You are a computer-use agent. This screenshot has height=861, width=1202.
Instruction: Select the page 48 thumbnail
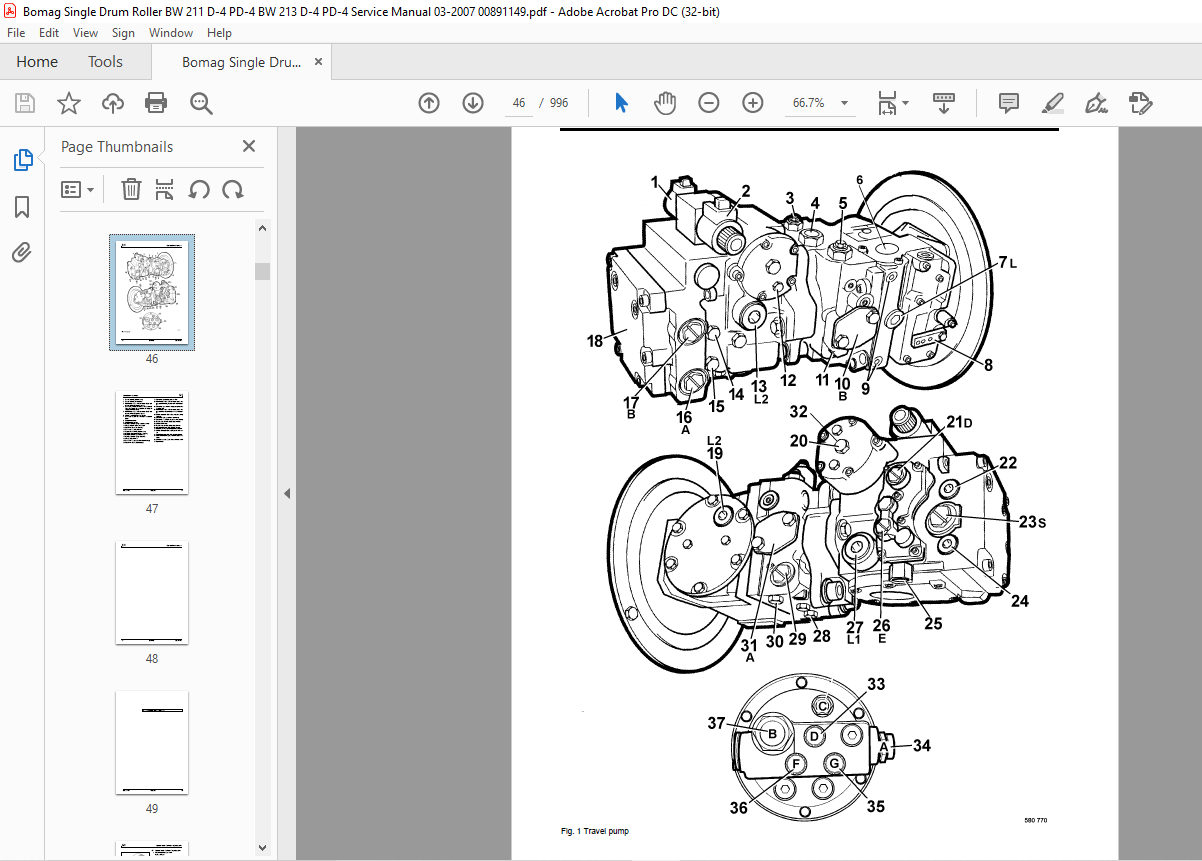coord(152,592)
